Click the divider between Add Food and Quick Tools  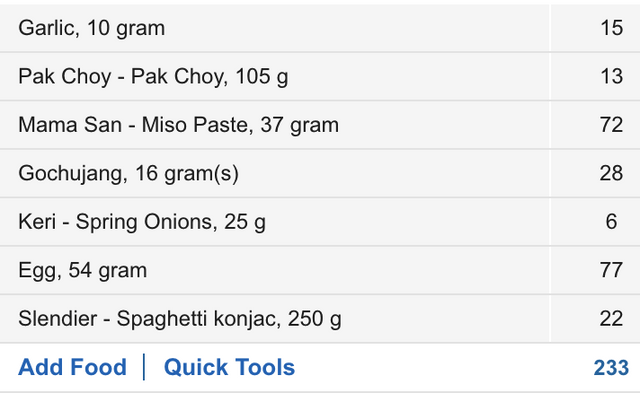tap(144, 367)
